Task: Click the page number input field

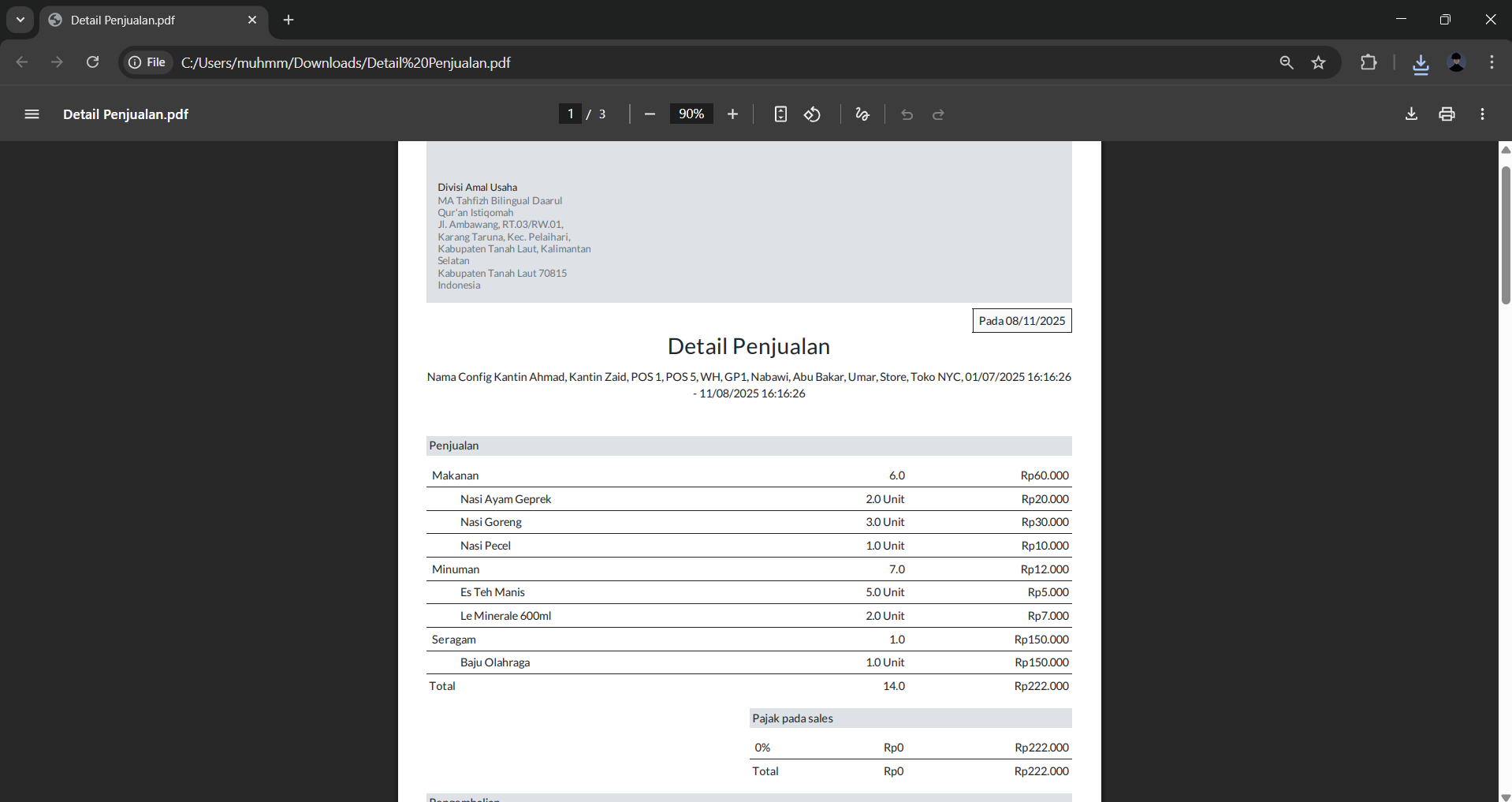Action: [570, 114]
